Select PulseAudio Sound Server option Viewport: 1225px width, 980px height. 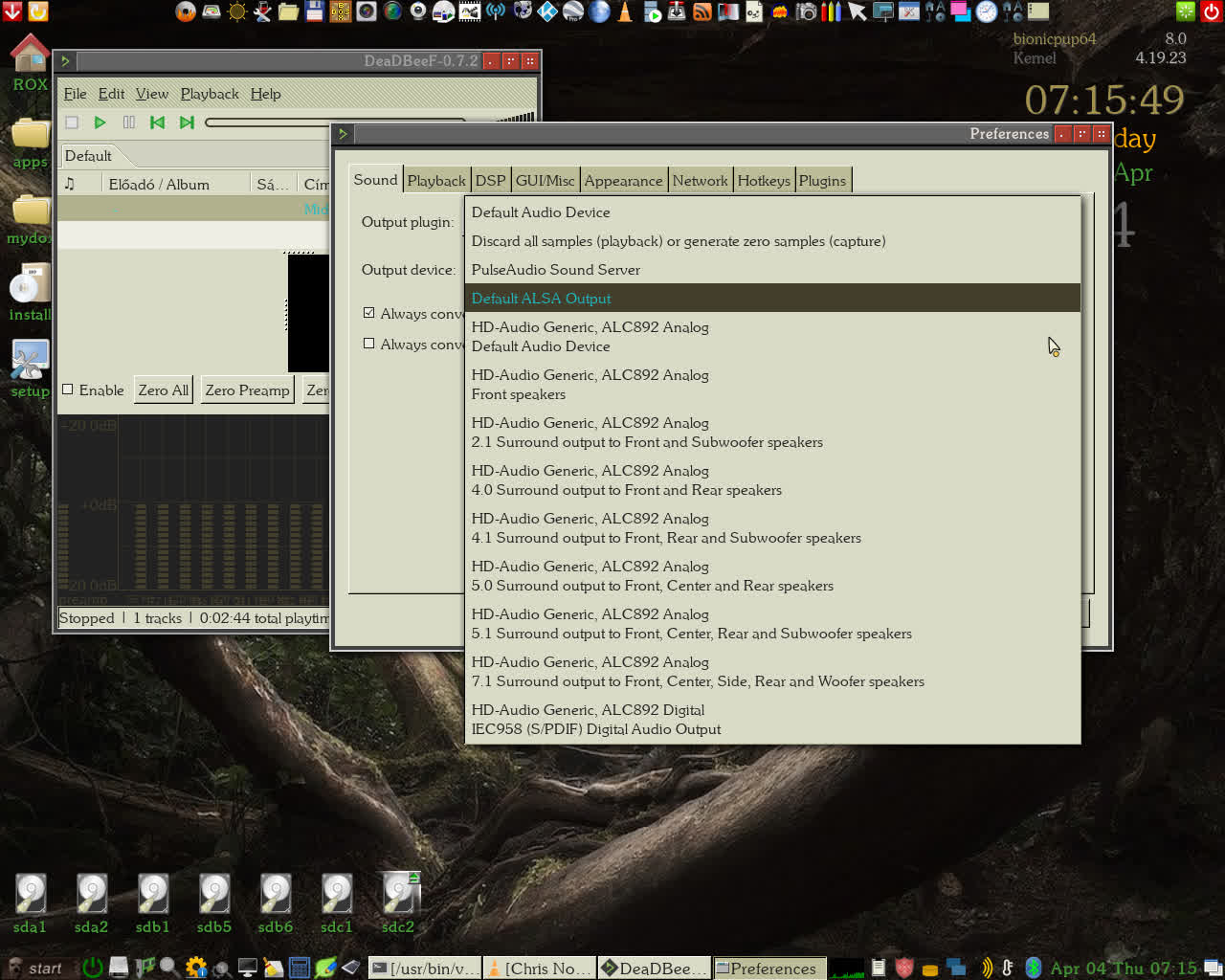tap(772, 270)
